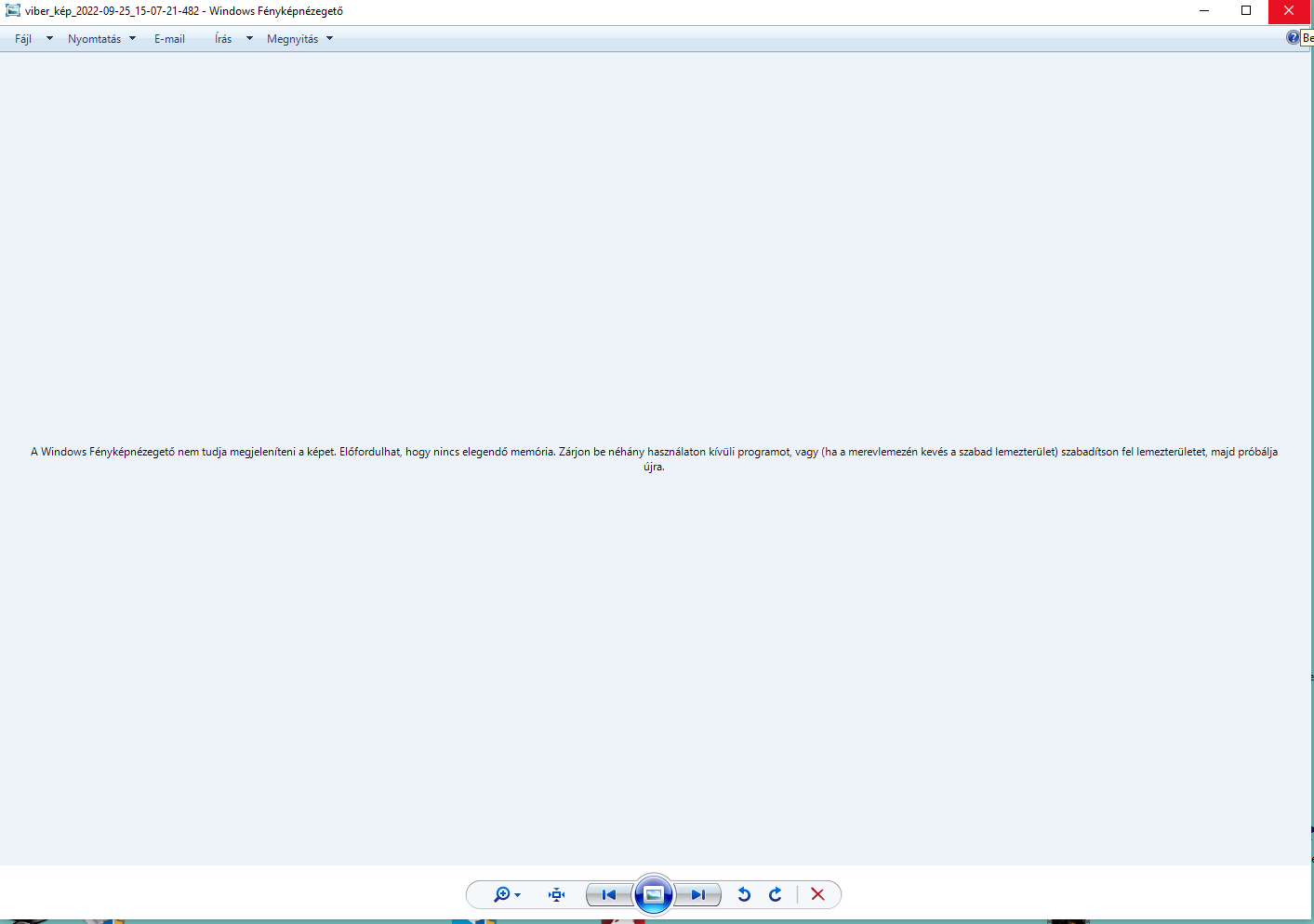The width and height of the screenshot is (1314, 924).
Task: Maximize the Windows Fényképnézegető window
Action: coord(1246,11)
